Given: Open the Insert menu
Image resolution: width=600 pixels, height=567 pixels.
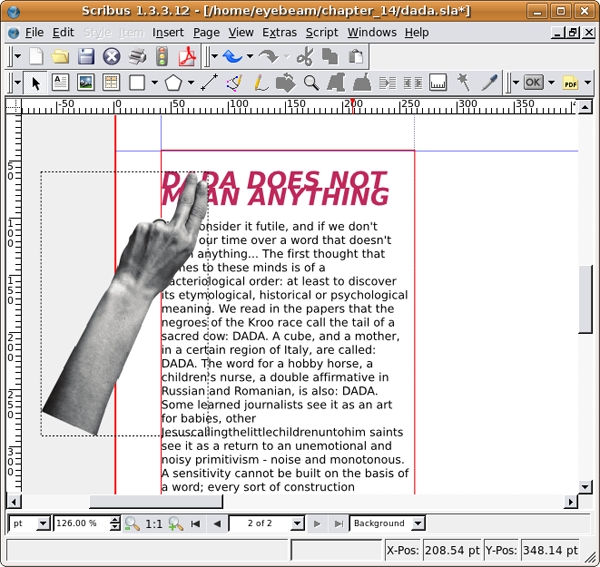Looking at the screenshot, I should (x=168, y=32).
